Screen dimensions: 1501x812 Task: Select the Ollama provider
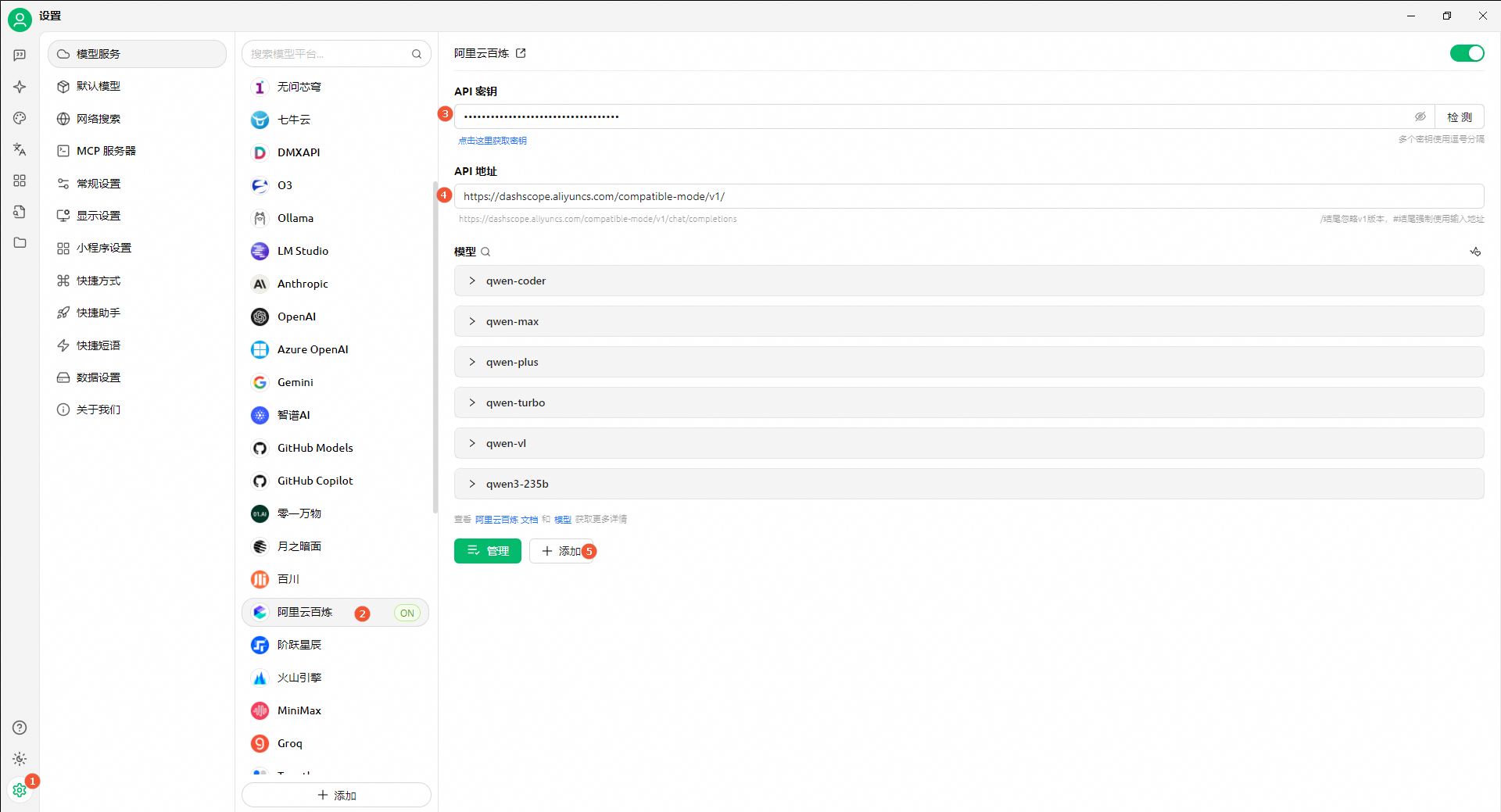335,218
